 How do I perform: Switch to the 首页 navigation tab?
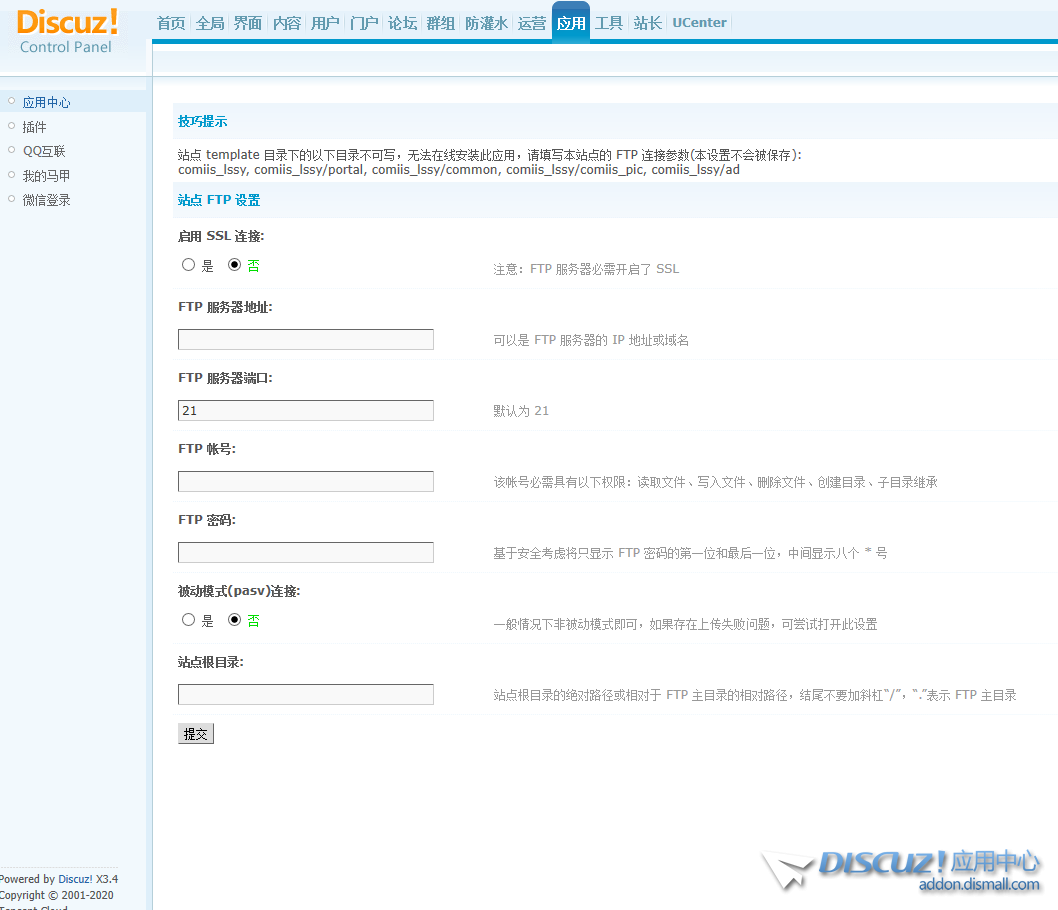[171, 23]
